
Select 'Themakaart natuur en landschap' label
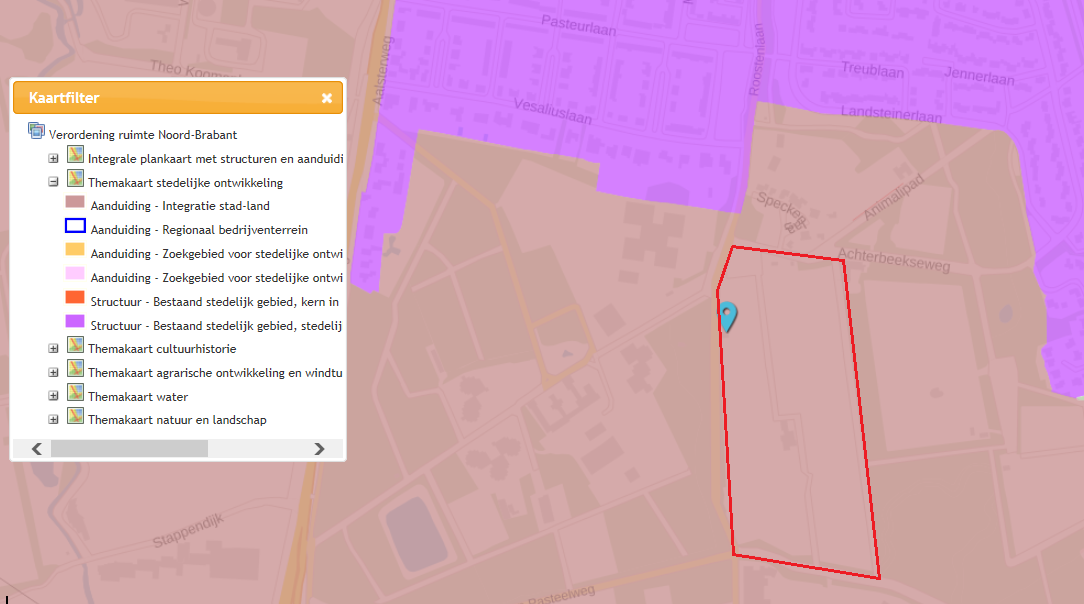click(x=177, y=420)
